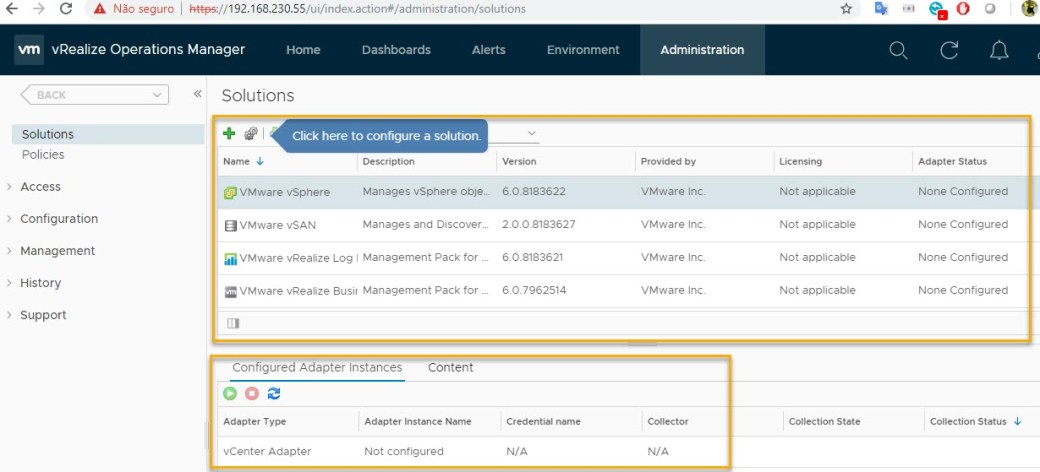Sort solutions by the Name column header
The image size is (1040, 472).
pyautogui.click(x=237, y=161)
